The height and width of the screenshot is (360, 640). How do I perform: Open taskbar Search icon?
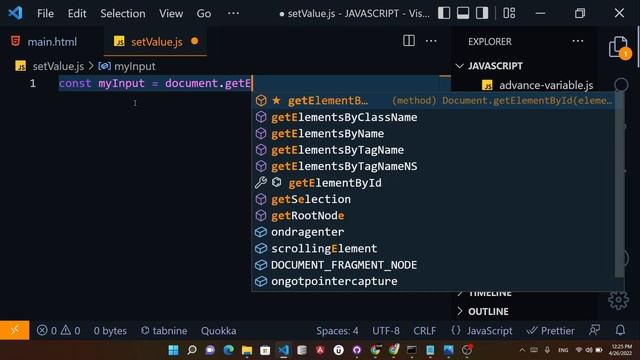click(x=192, y=350)
